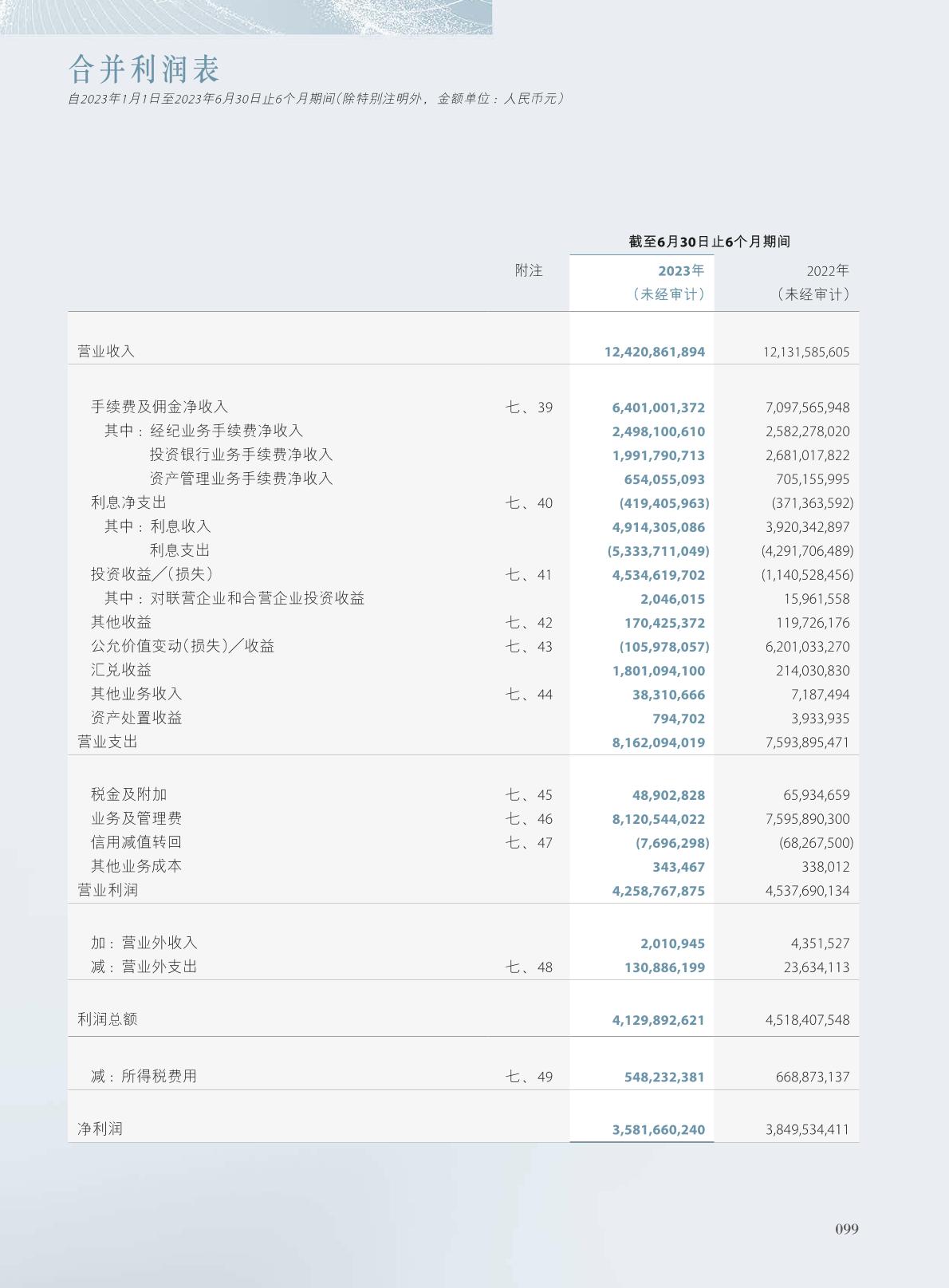The width and height of the screenshot is (949, 1288).
Task: Select the 净利润 value 3,581,660,240
Action: 658,1130
